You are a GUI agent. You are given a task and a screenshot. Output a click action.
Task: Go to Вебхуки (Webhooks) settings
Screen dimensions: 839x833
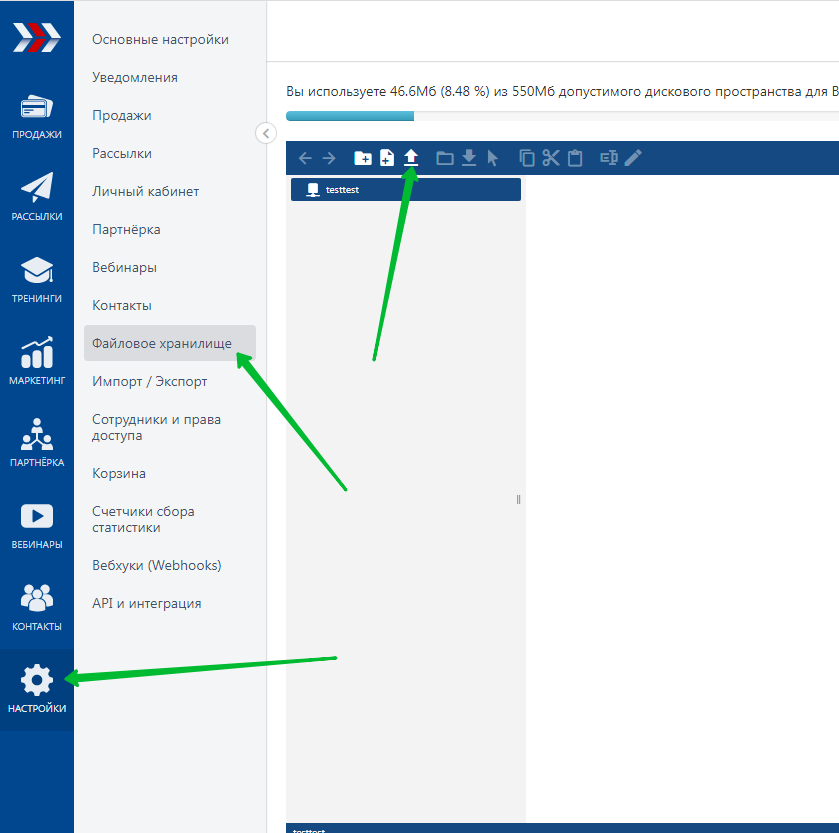[x=157, y=565]
